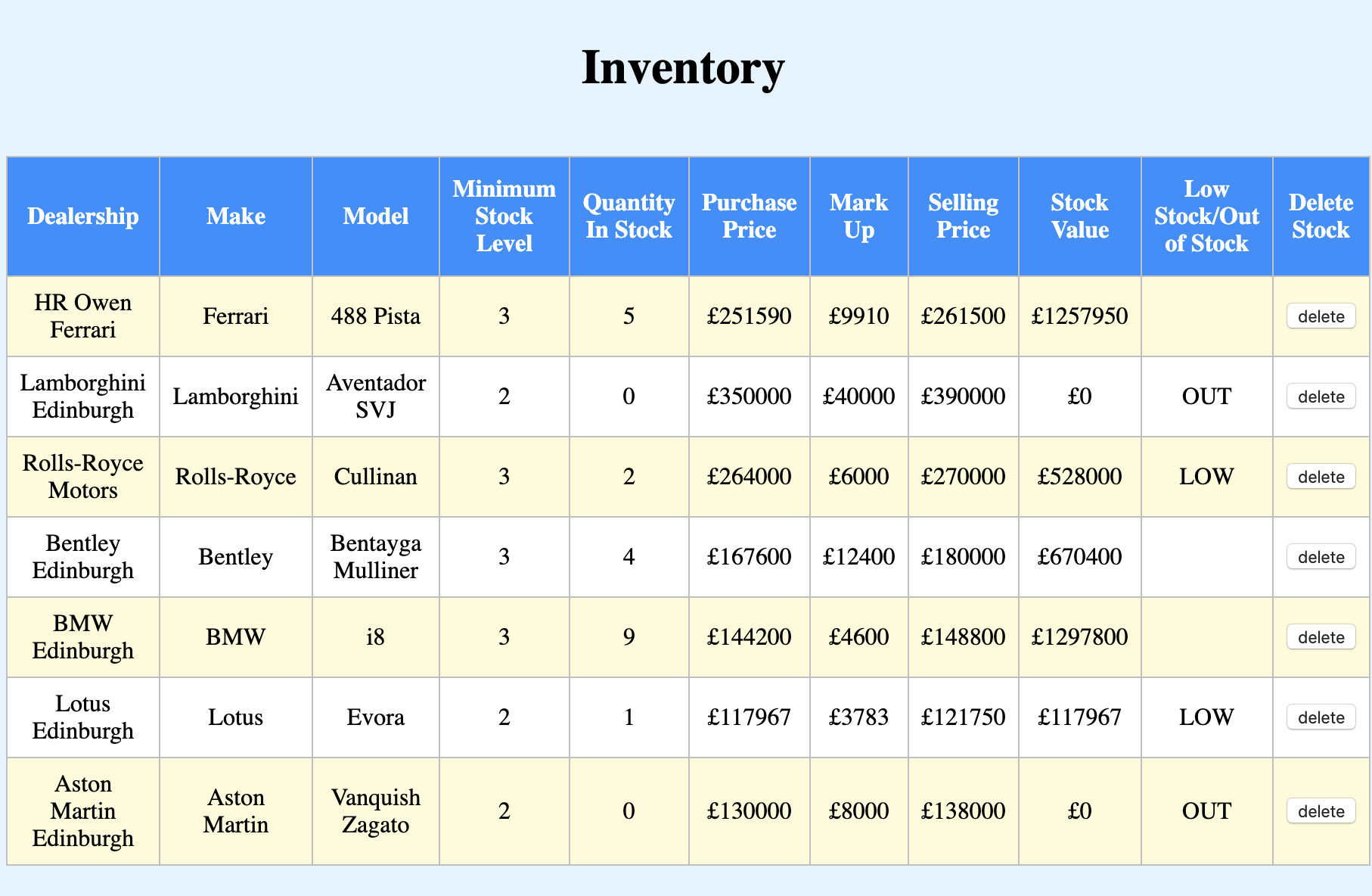This screenshot has height=896, width=1372.
Task: Click the Purchase Price column header
Action: 749,216
